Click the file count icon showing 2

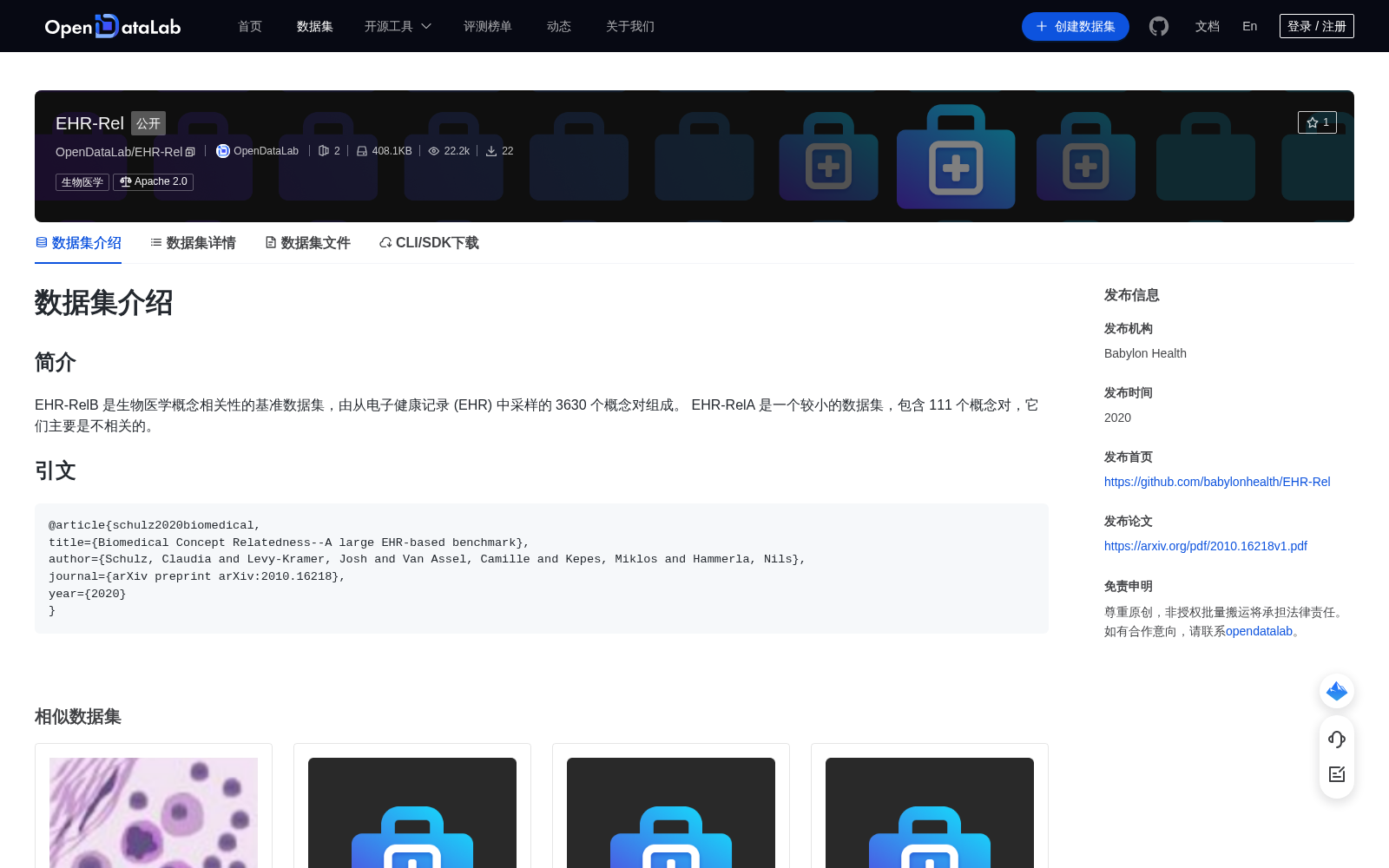(x=324, y=151)
